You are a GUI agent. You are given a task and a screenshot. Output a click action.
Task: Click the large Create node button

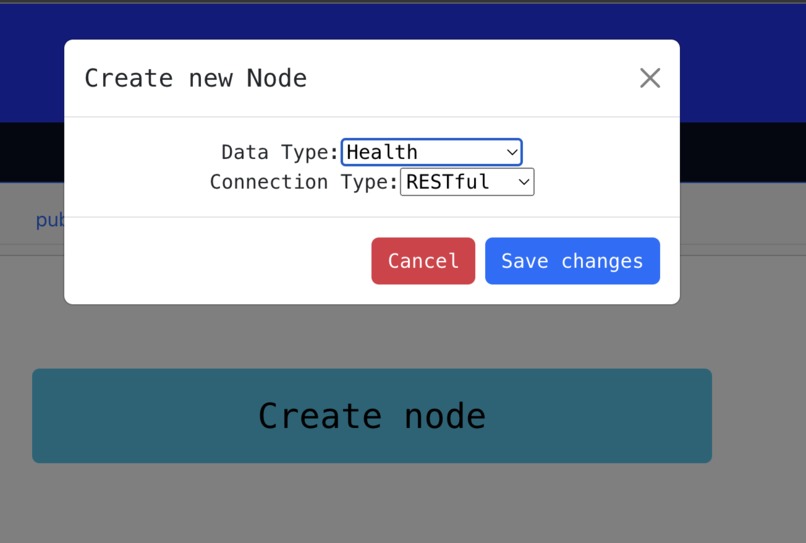pyautogui.click(x=372, y=415)
